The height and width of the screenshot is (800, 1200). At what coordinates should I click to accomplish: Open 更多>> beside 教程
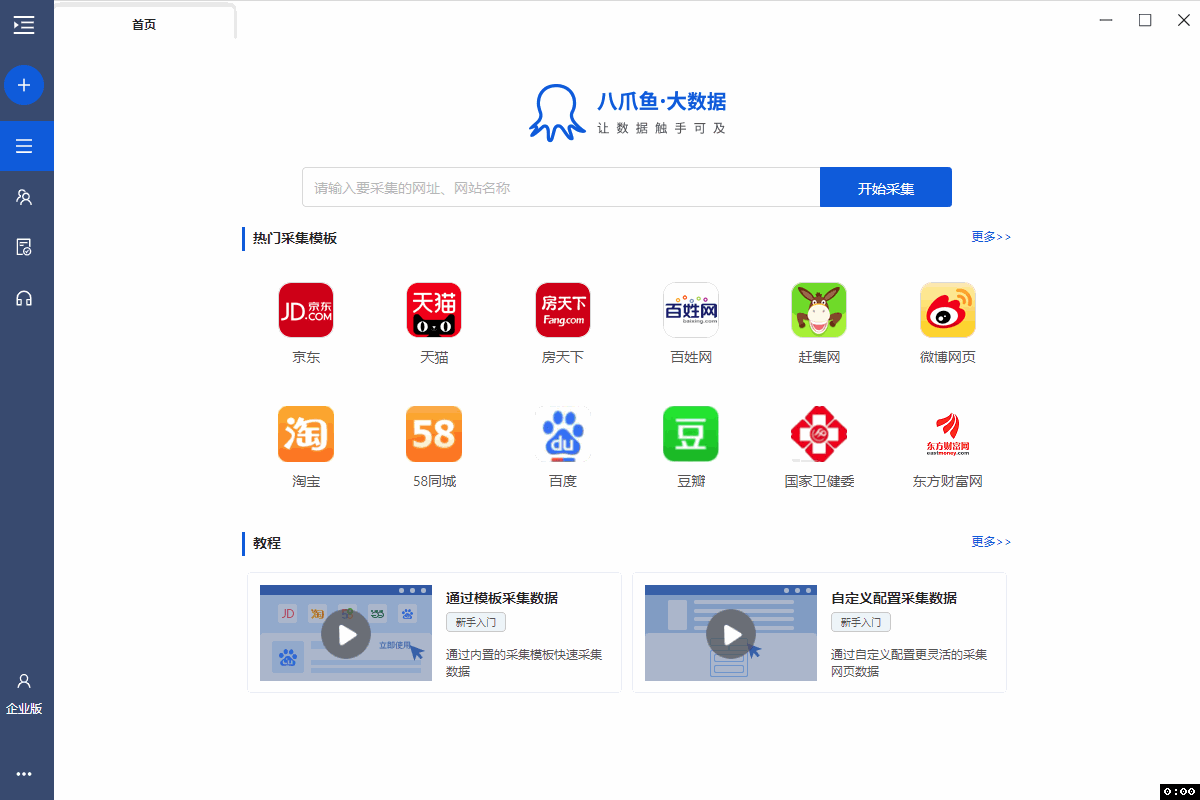click(x=991, y=542)
